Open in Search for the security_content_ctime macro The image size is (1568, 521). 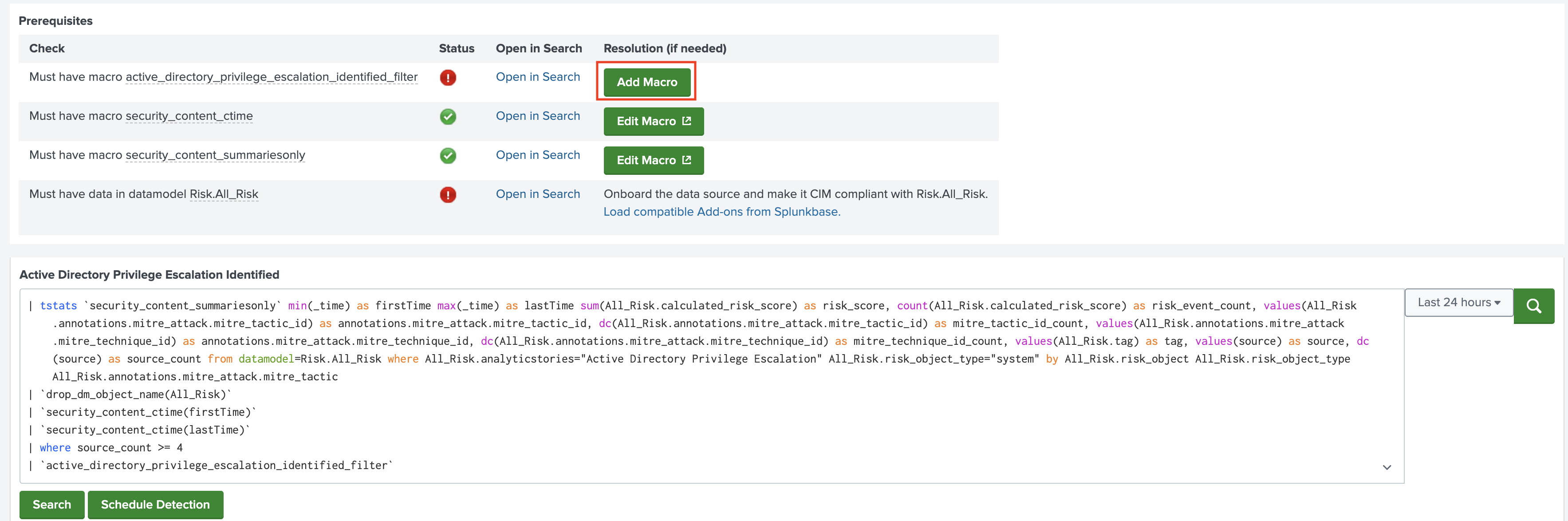[537, 116]
